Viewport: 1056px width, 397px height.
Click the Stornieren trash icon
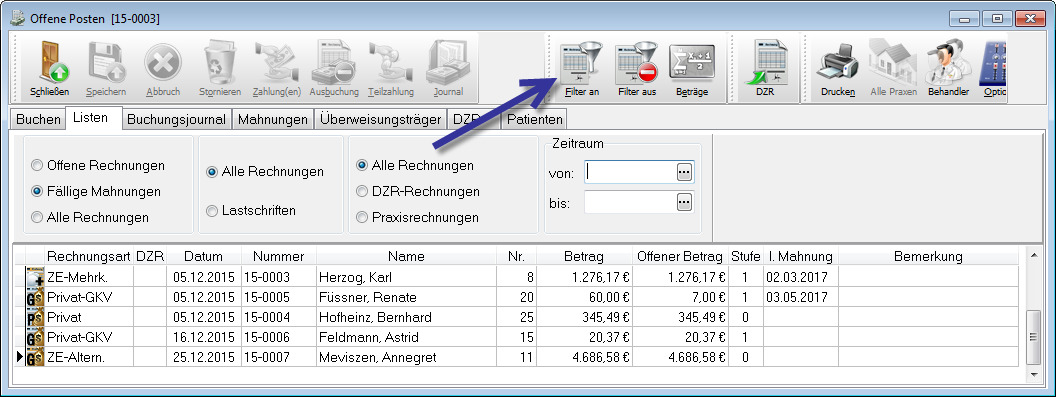pos(220,69)
